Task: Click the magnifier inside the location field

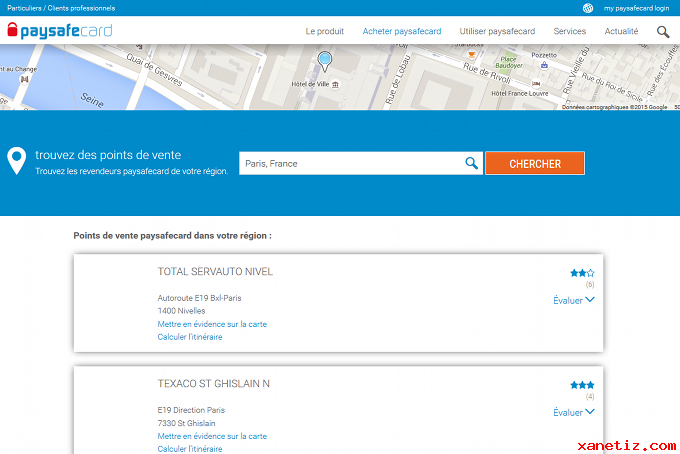Action: coord(471,163)
